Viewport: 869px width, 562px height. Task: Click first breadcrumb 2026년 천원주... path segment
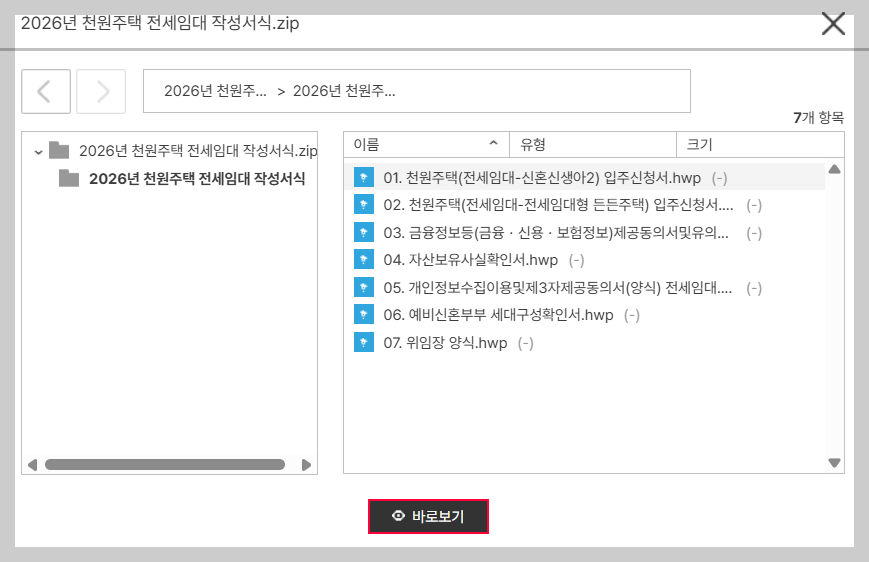(215, 91)
